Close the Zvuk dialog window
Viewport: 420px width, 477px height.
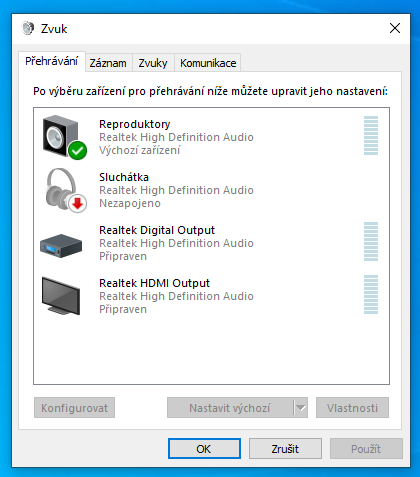coord(395,28)
